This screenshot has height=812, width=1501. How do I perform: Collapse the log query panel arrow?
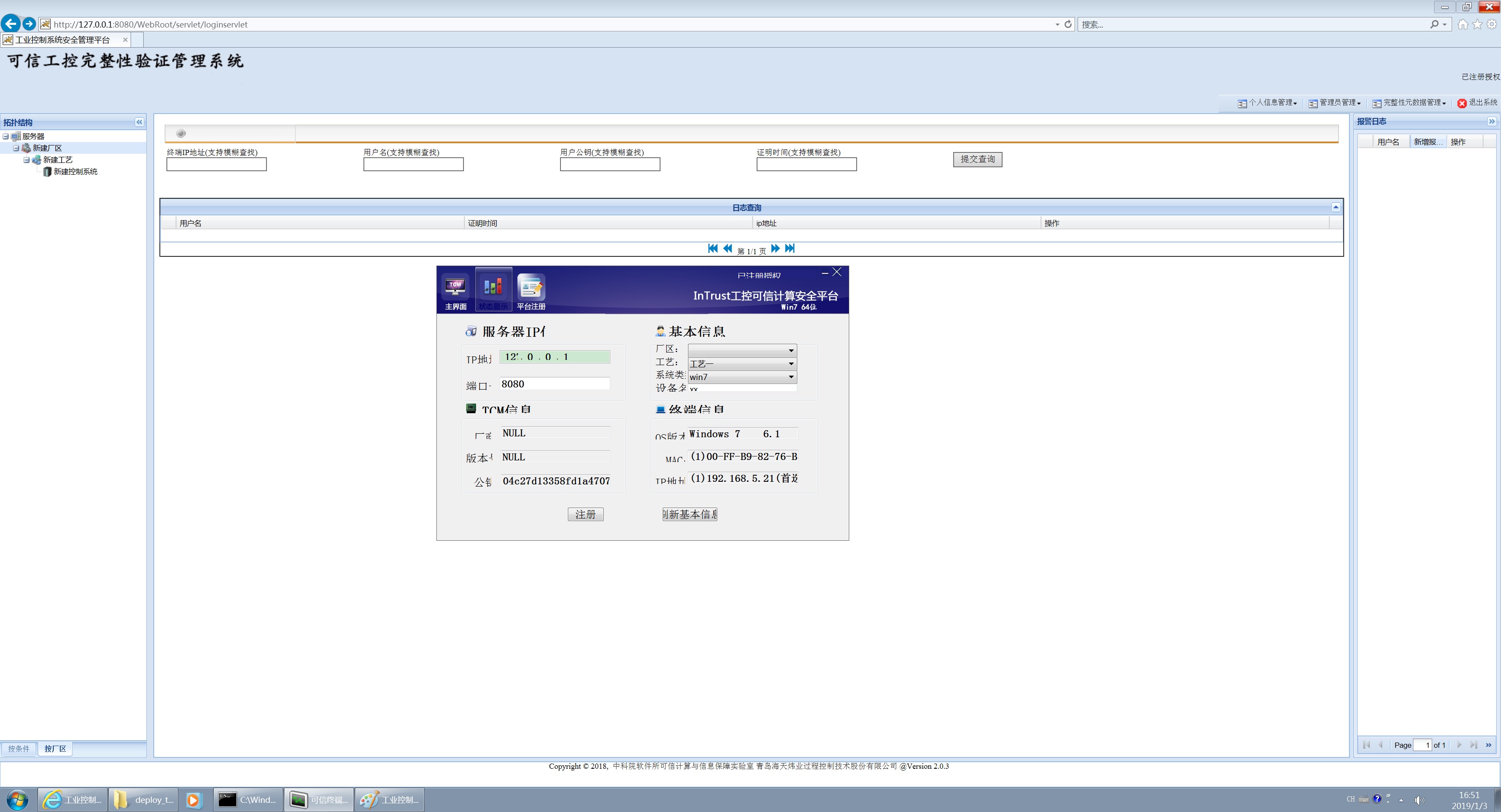(1335, 207)
